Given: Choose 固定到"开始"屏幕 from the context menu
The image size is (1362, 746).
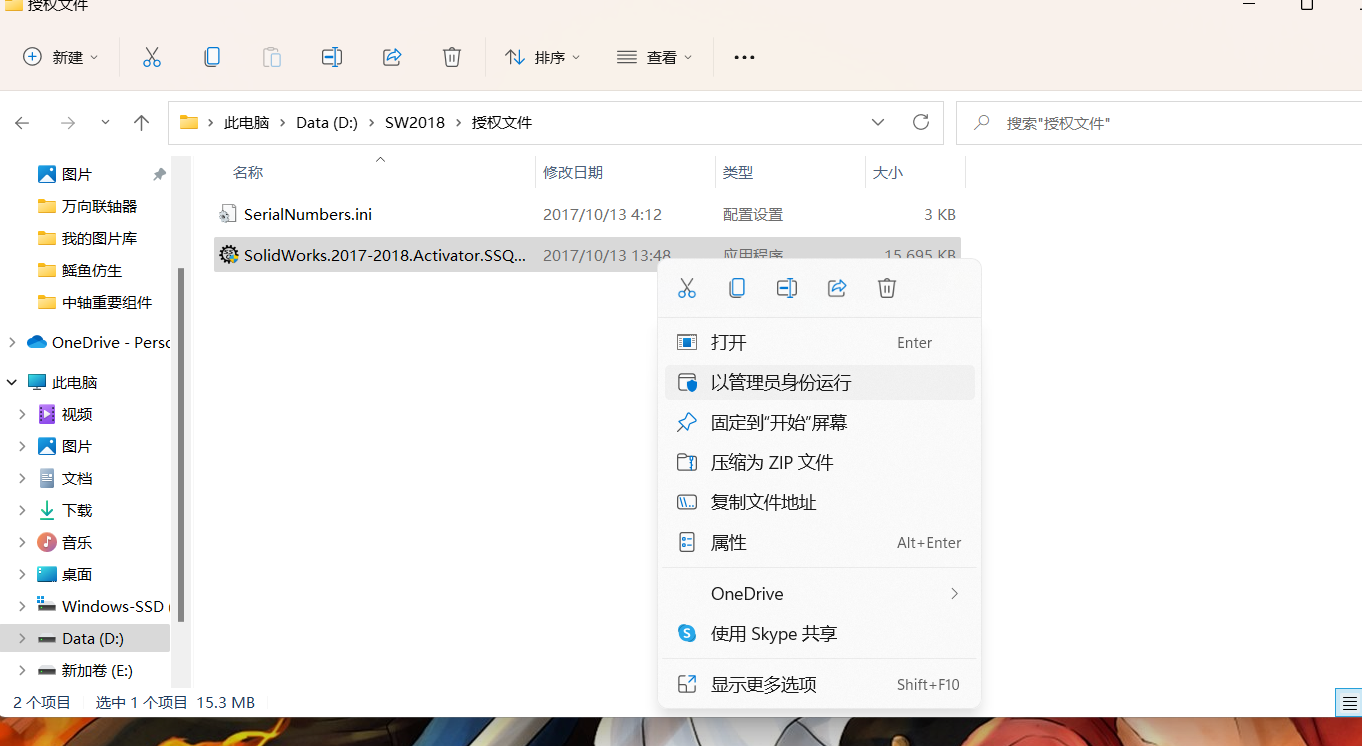Looking at the screenshot, I should click(819, 423).
